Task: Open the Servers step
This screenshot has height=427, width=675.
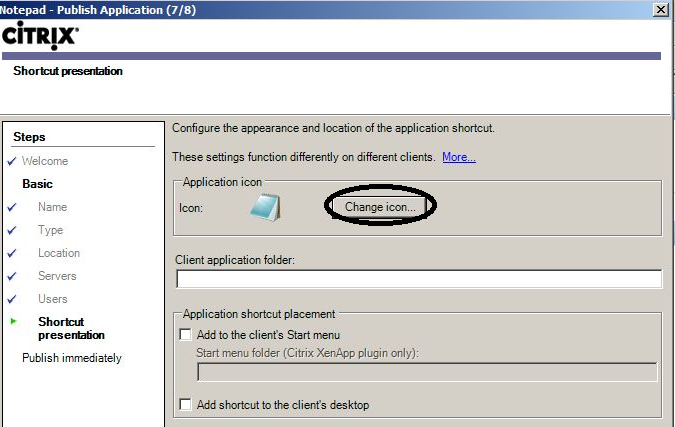Action: (x=57, y=276)
